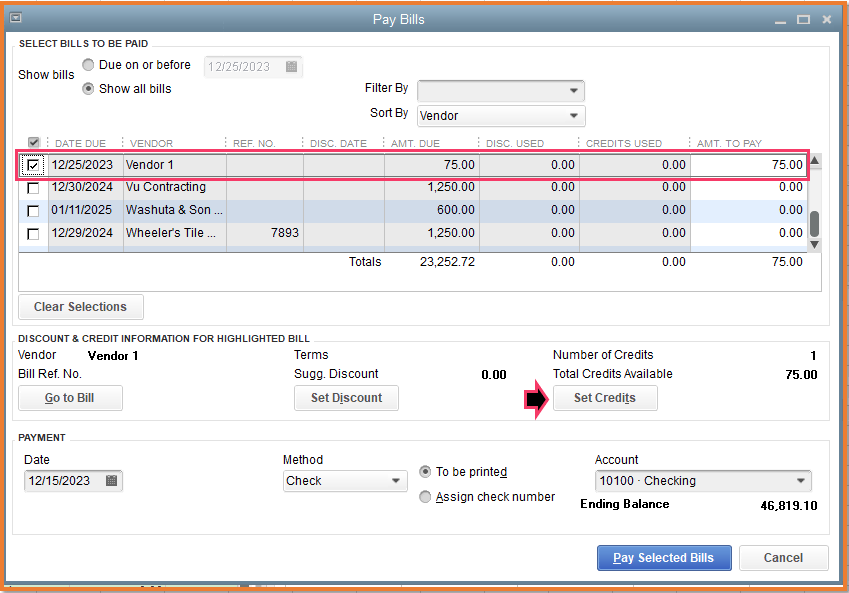Maximize the Pay Bills window
The height and width of the screenshot is (593, 849).
[804, 19]
